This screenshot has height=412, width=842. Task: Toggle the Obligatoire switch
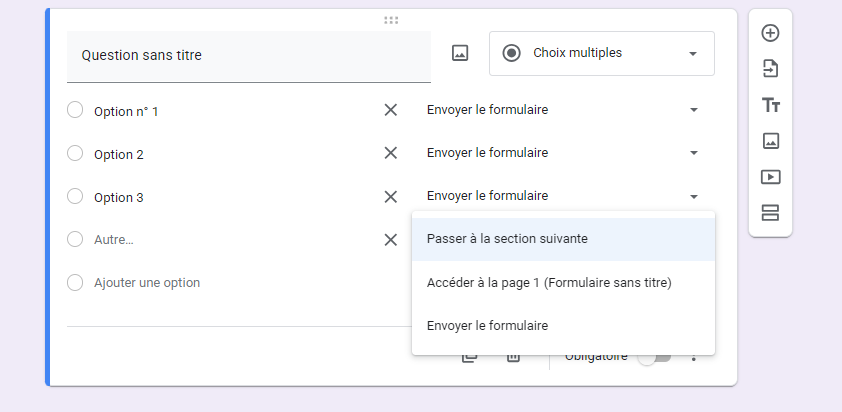pos(654,357)
